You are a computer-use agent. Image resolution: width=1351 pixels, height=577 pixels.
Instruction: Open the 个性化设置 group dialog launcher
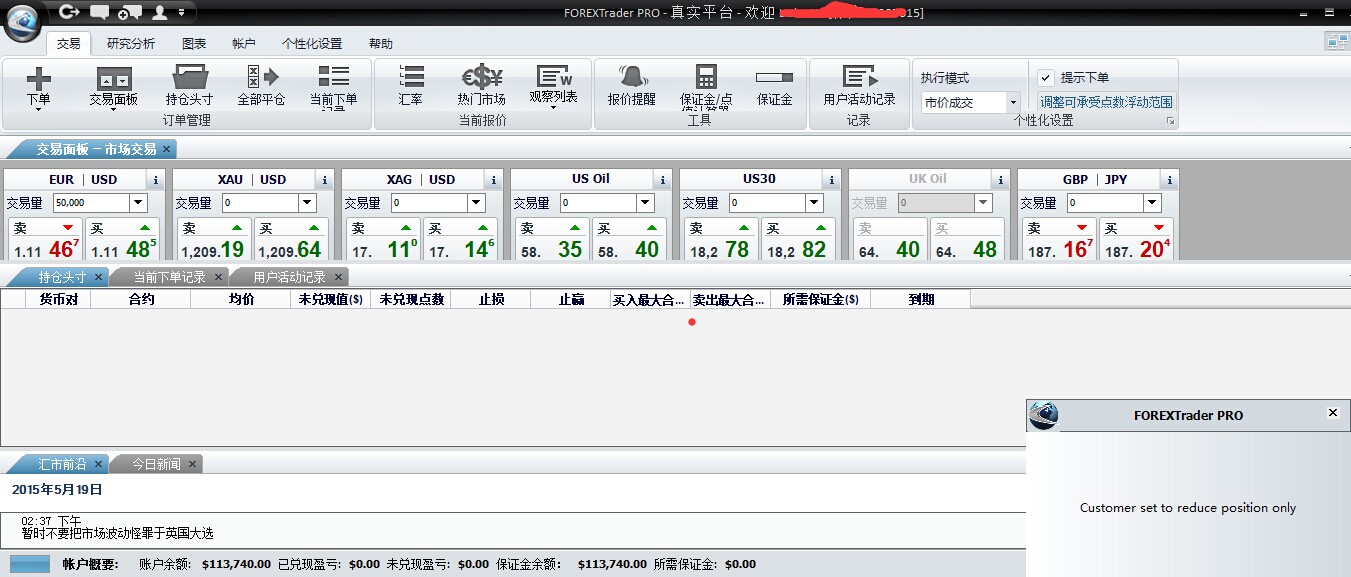point(1170,121)
